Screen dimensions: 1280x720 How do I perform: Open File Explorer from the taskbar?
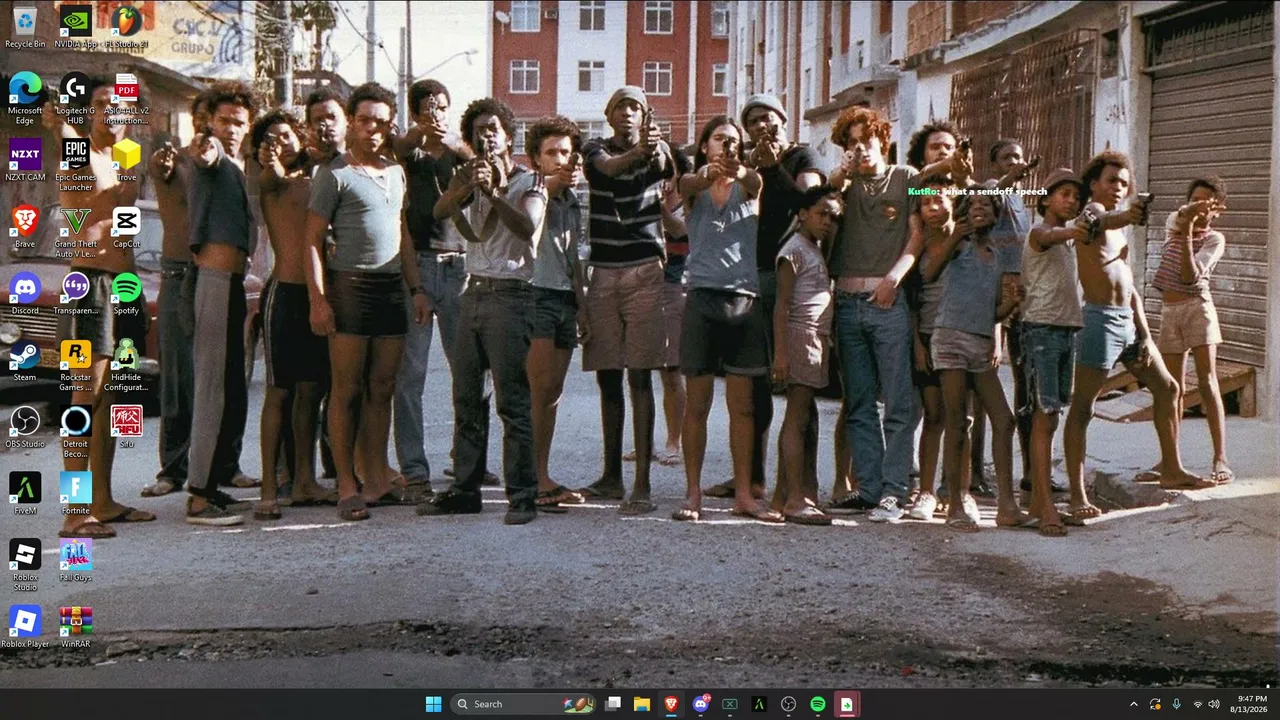(642, 704)
